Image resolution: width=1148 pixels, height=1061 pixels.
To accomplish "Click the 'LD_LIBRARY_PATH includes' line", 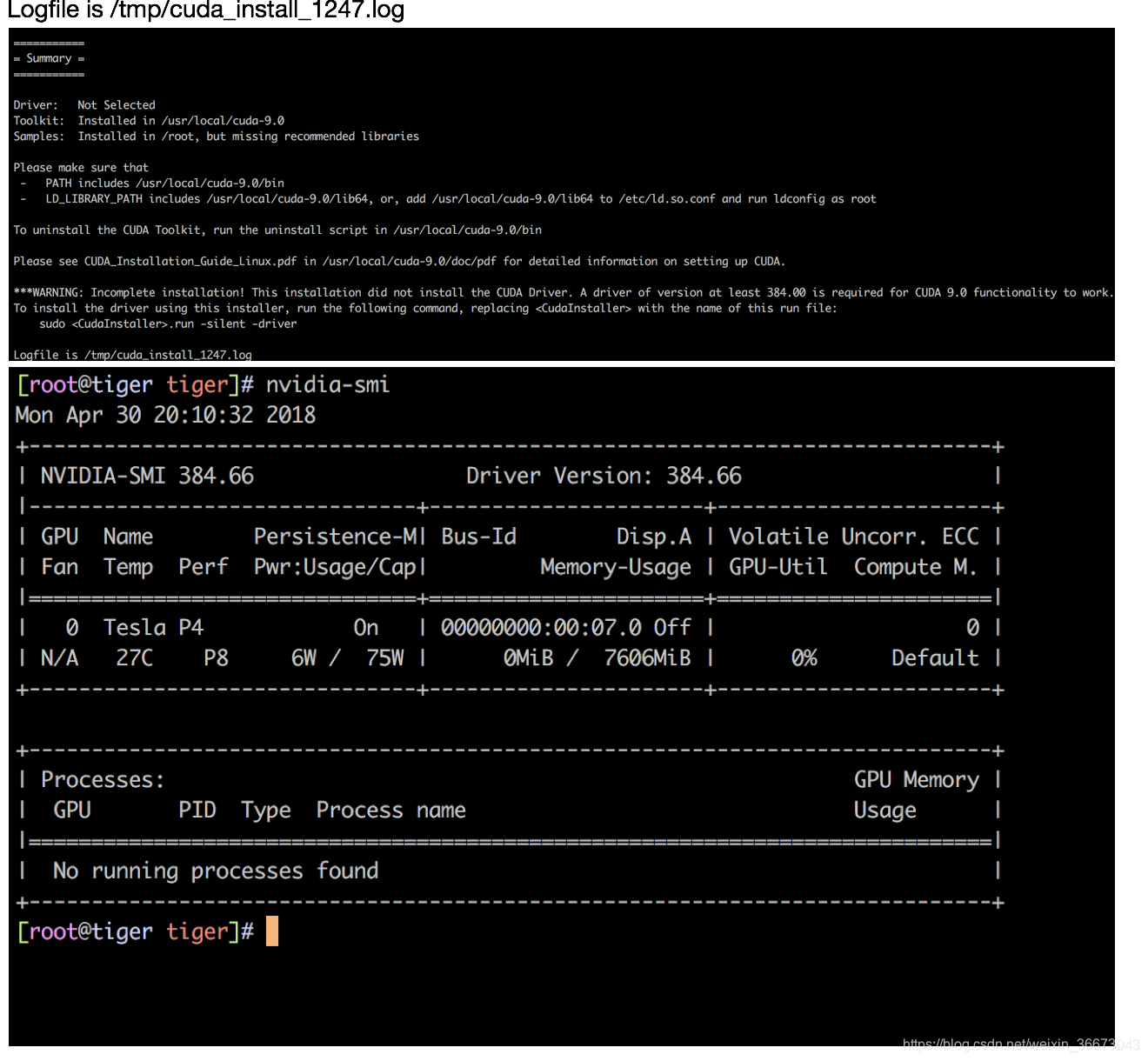I will point(460,199).
